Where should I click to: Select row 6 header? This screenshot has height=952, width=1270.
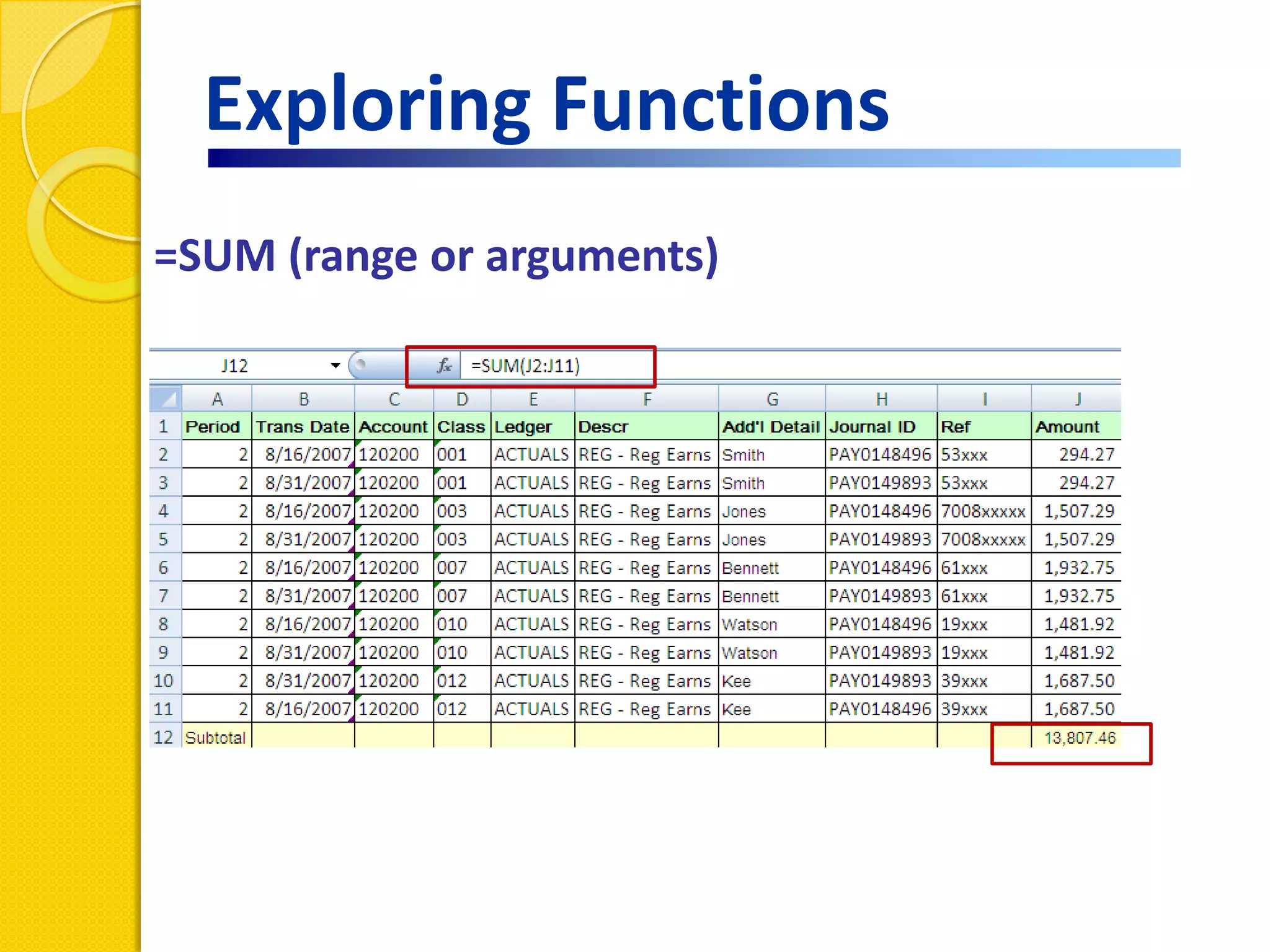(x=165, y=568)
